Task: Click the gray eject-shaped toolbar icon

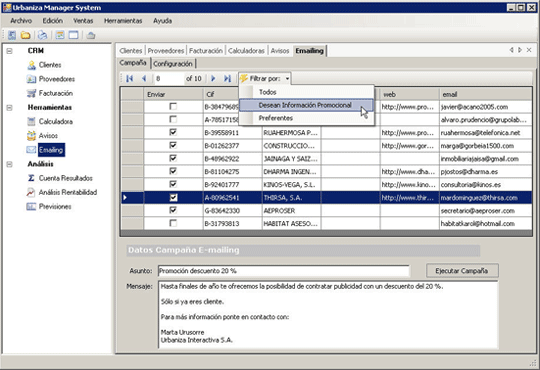Action: click(91, 35)
